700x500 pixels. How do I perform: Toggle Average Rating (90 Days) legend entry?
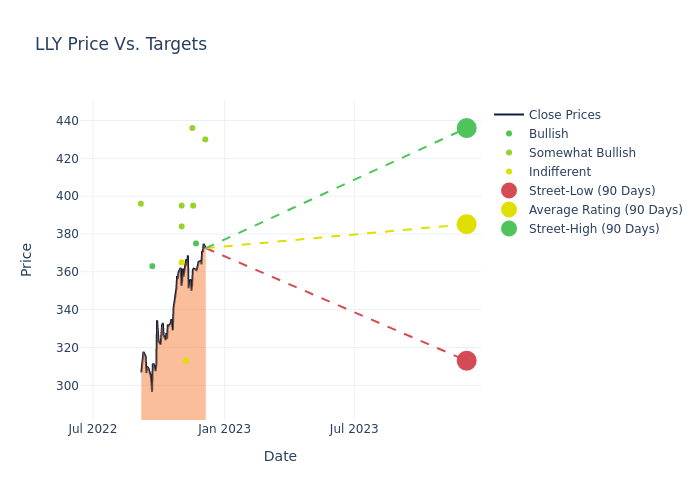click(x=605, y=210)
